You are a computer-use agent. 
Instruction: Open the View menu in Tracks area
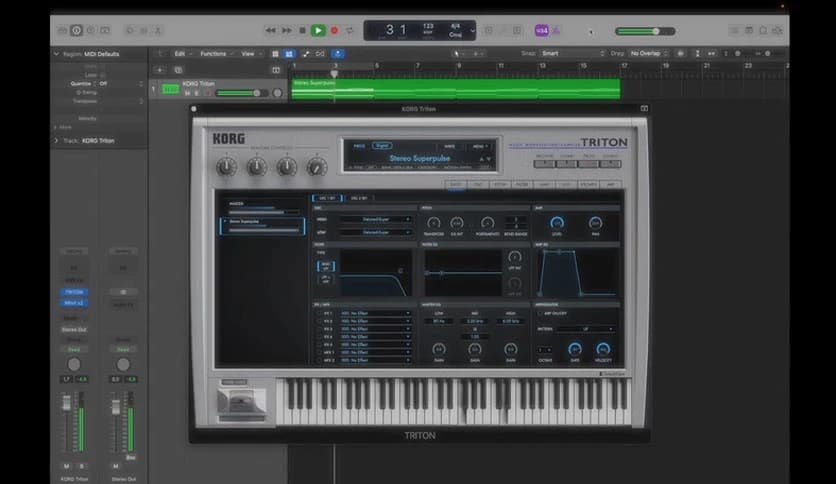251,54
